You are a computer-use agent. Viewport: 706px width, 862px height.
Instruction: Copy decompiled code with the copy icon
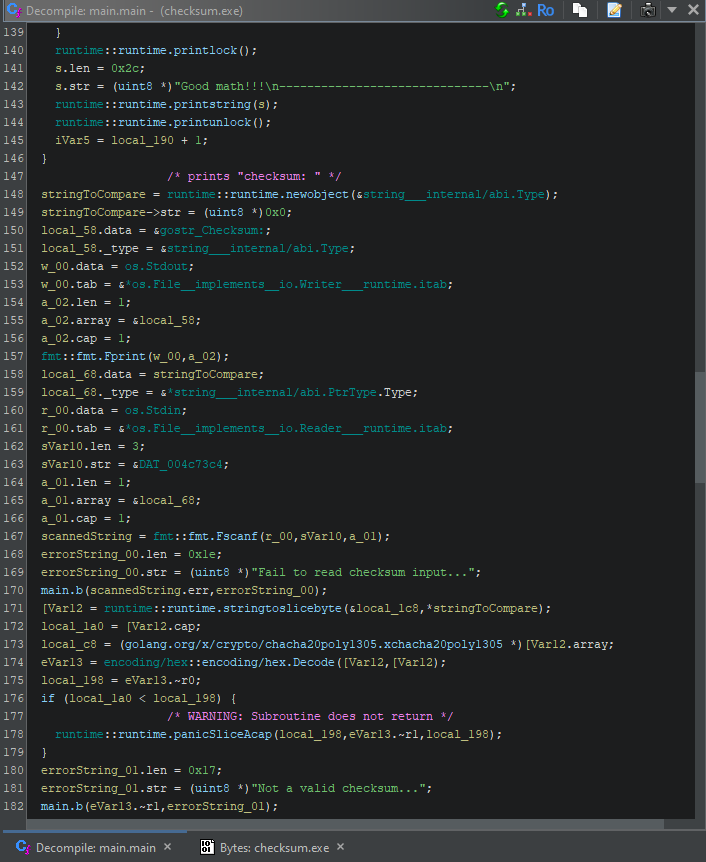pos(580,10)
